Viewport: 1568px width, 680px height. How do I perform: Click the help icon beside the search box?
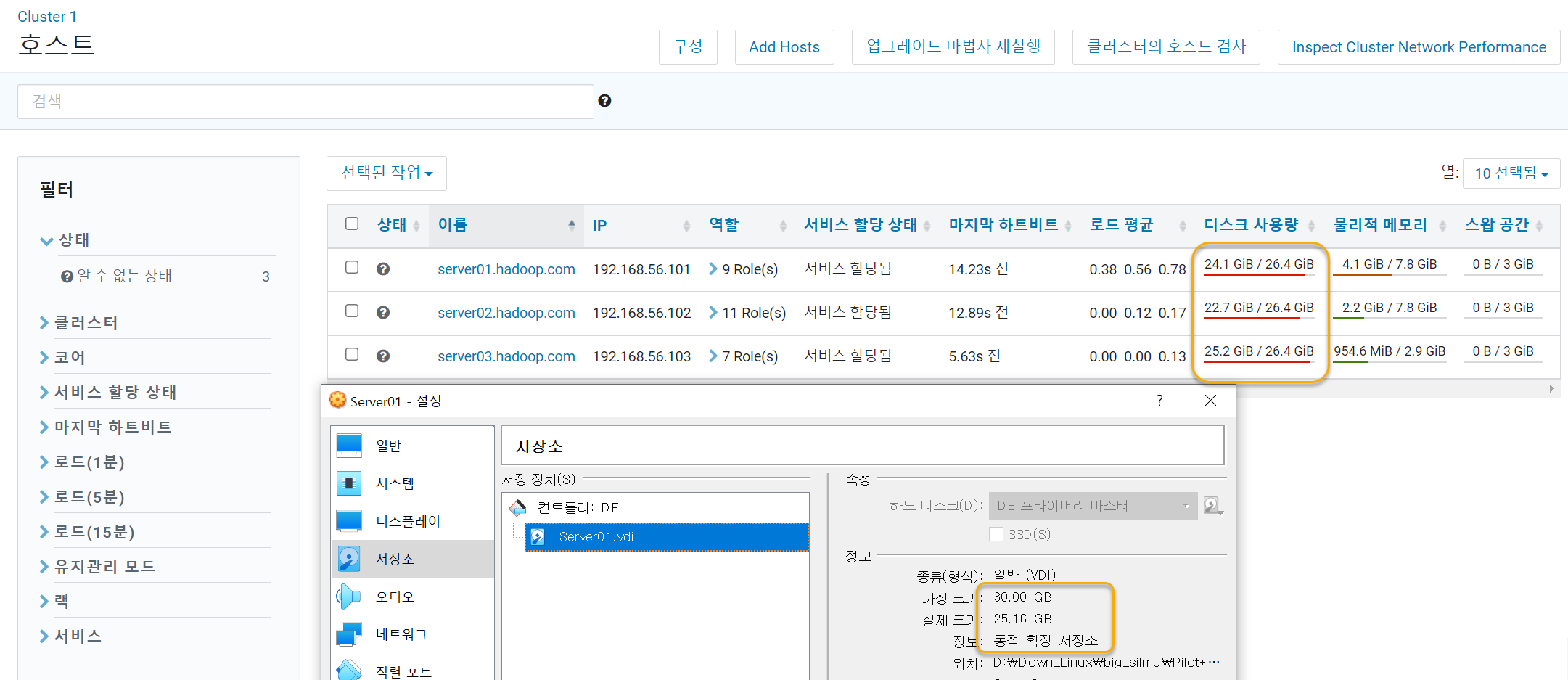pyautogui.click(x=604, y=101)
